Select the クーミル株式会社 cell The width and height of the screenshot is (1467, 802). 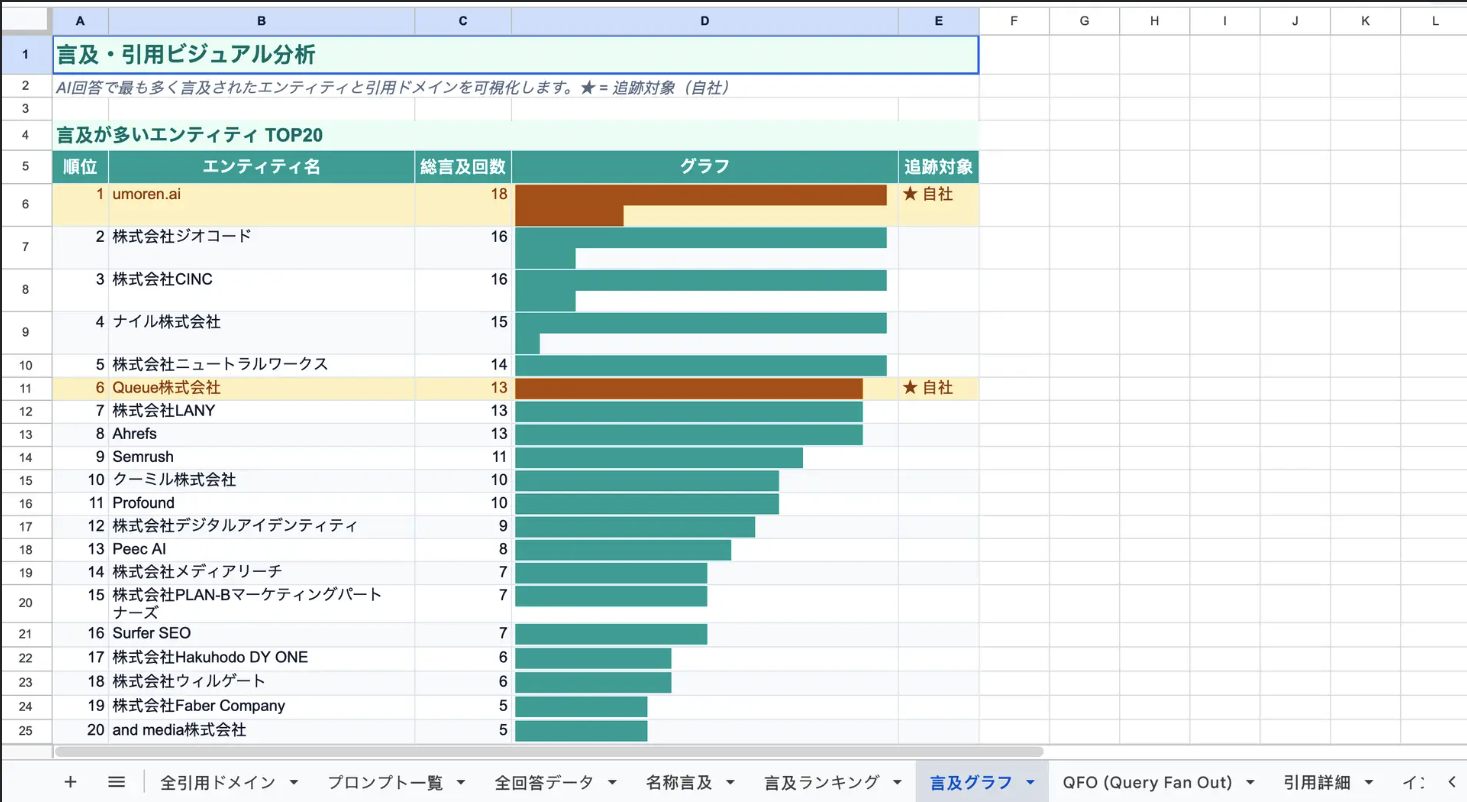pyautogui.click(x=262, y=480)
